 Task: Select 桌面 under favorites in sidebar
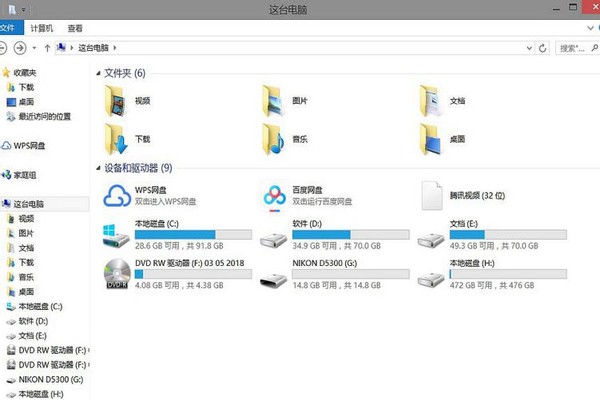point(26,101)
